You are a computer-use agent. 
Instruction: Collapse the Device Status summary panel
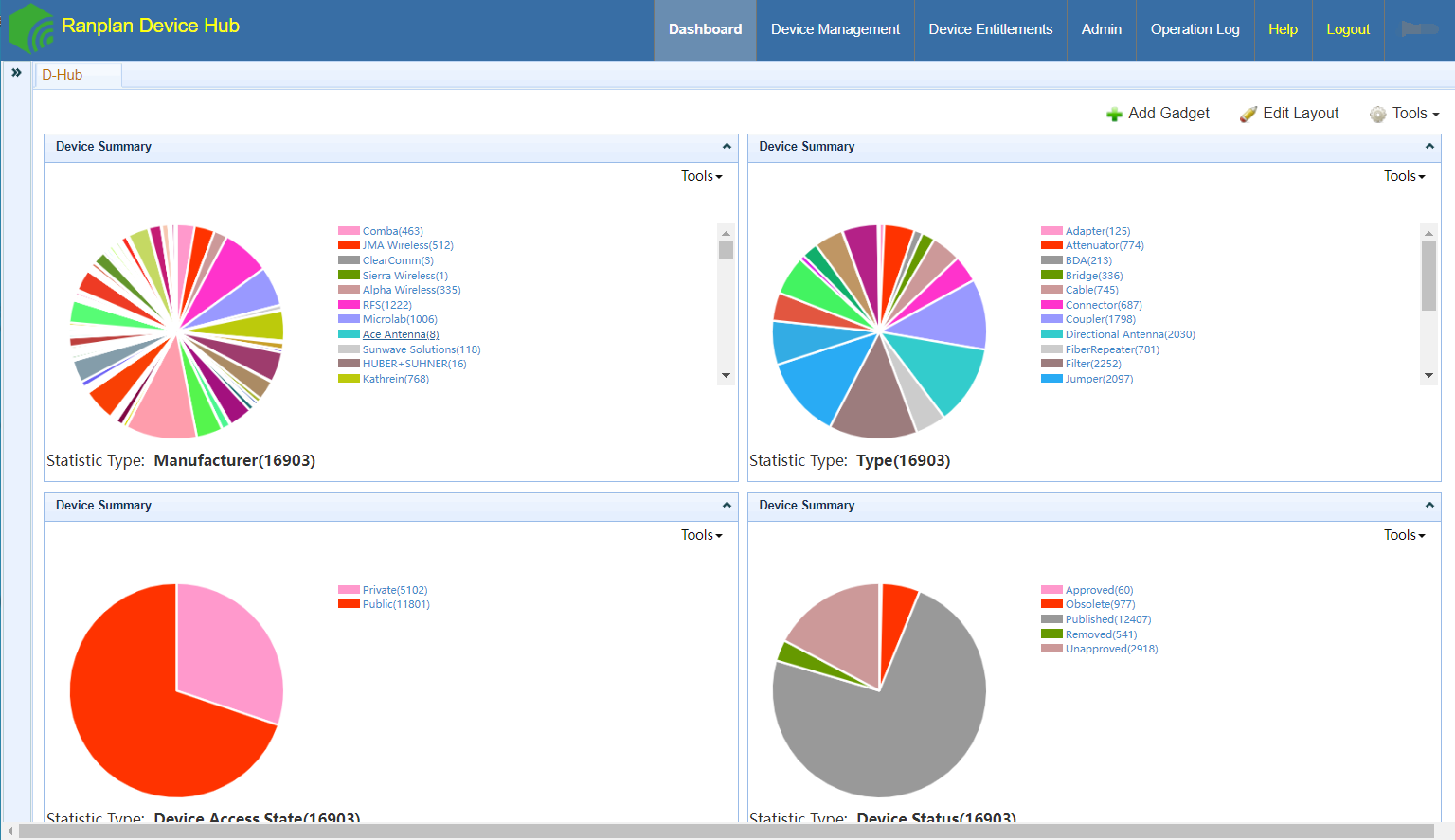point(1429,506)
